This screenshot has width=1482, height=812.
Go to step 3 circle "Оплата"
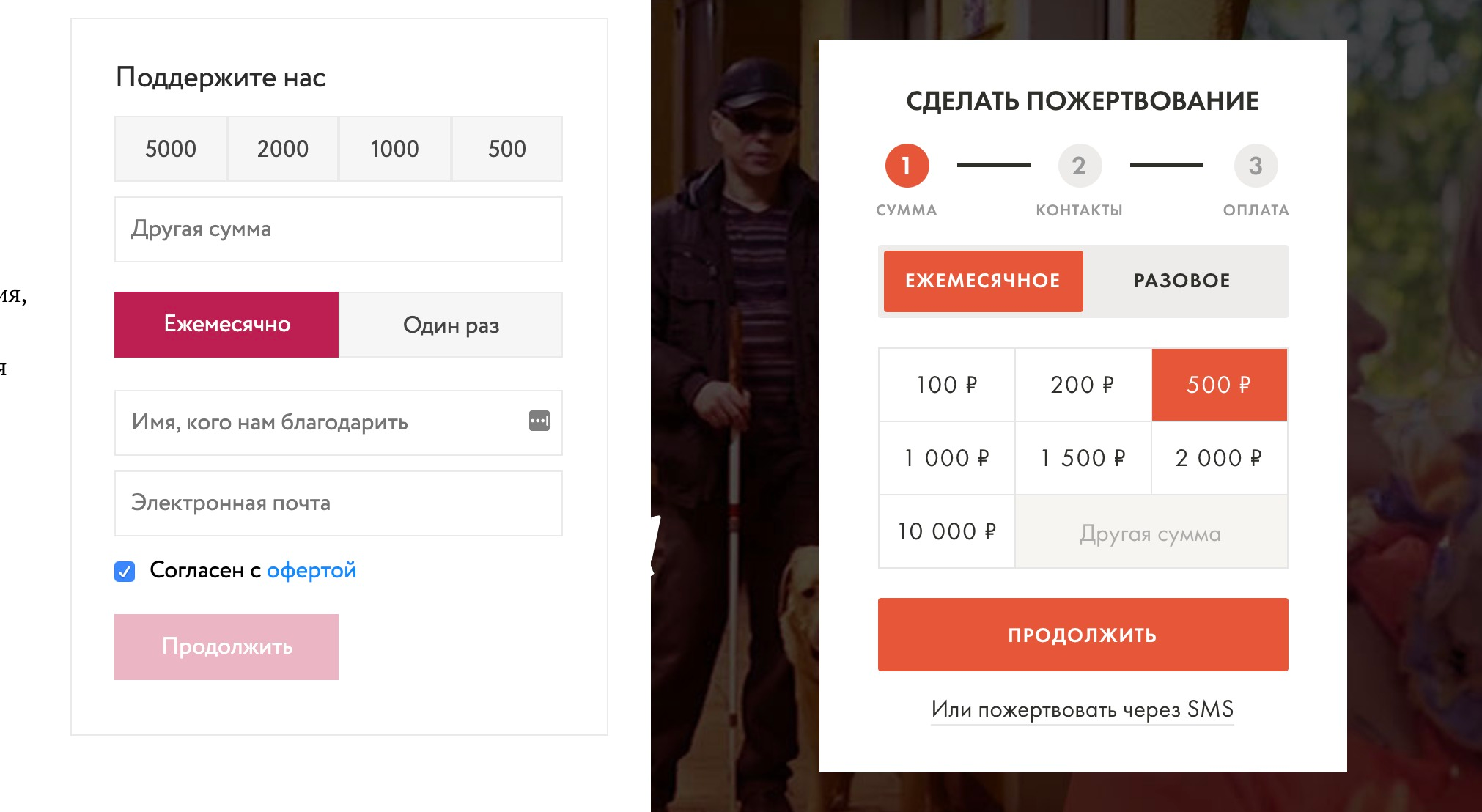[1256, 166]
